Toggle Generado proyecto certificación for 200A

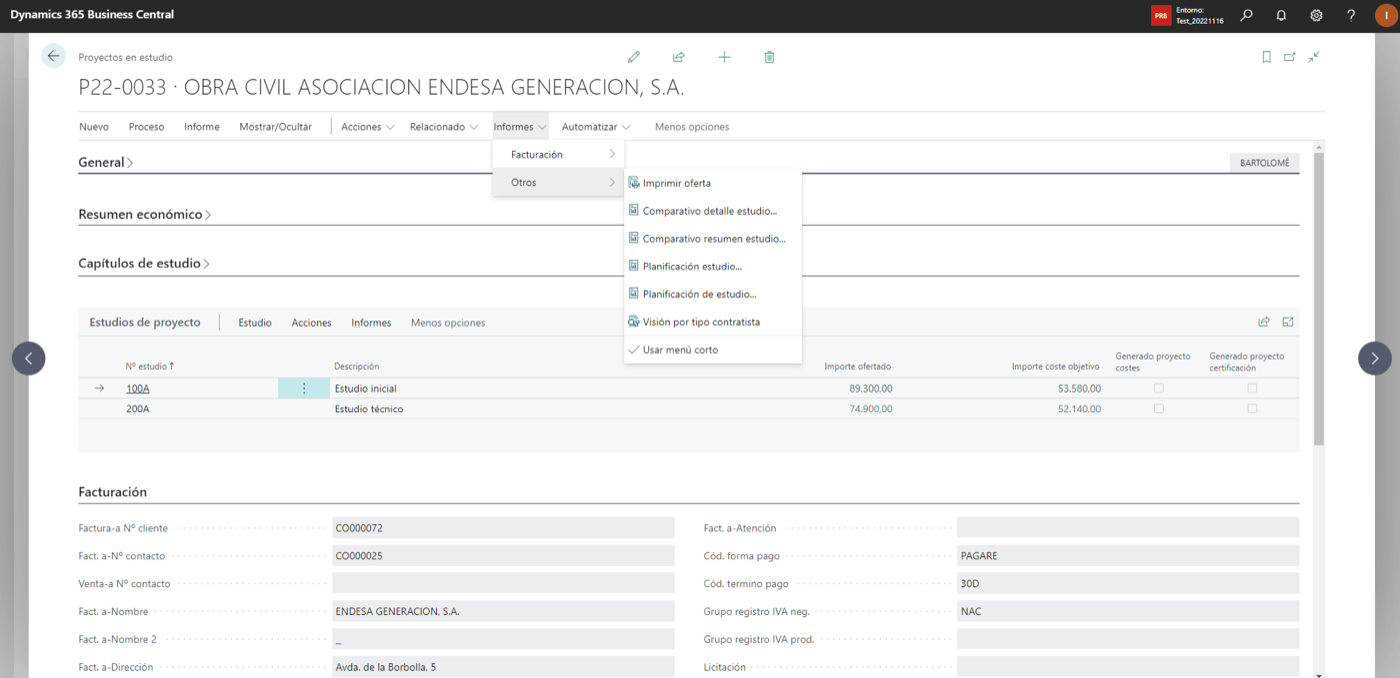click(x=1252, y=409)
